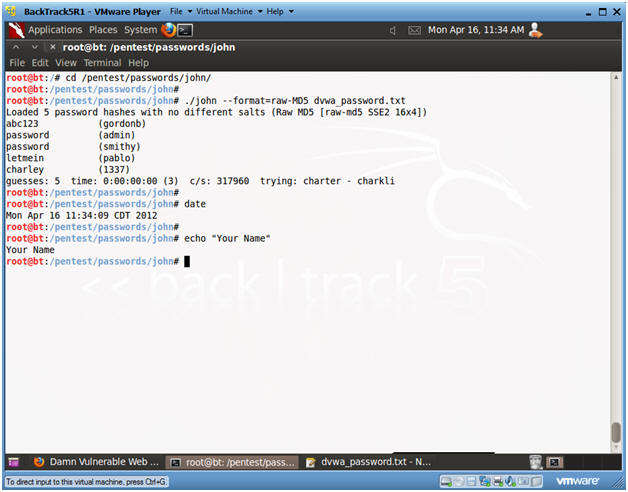Click the './john --format=raw-MD5 dvwa_password.txt' command

pyautogui.click(x=295, y=101)
